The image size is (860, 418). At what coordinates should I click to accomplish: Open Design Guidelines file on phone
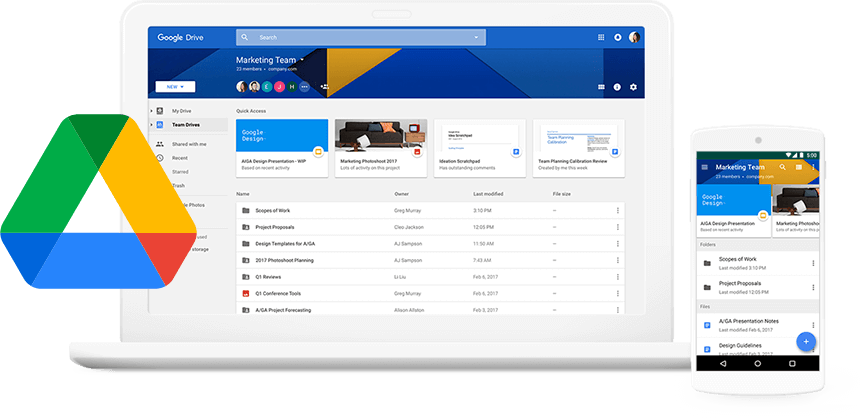758,348
